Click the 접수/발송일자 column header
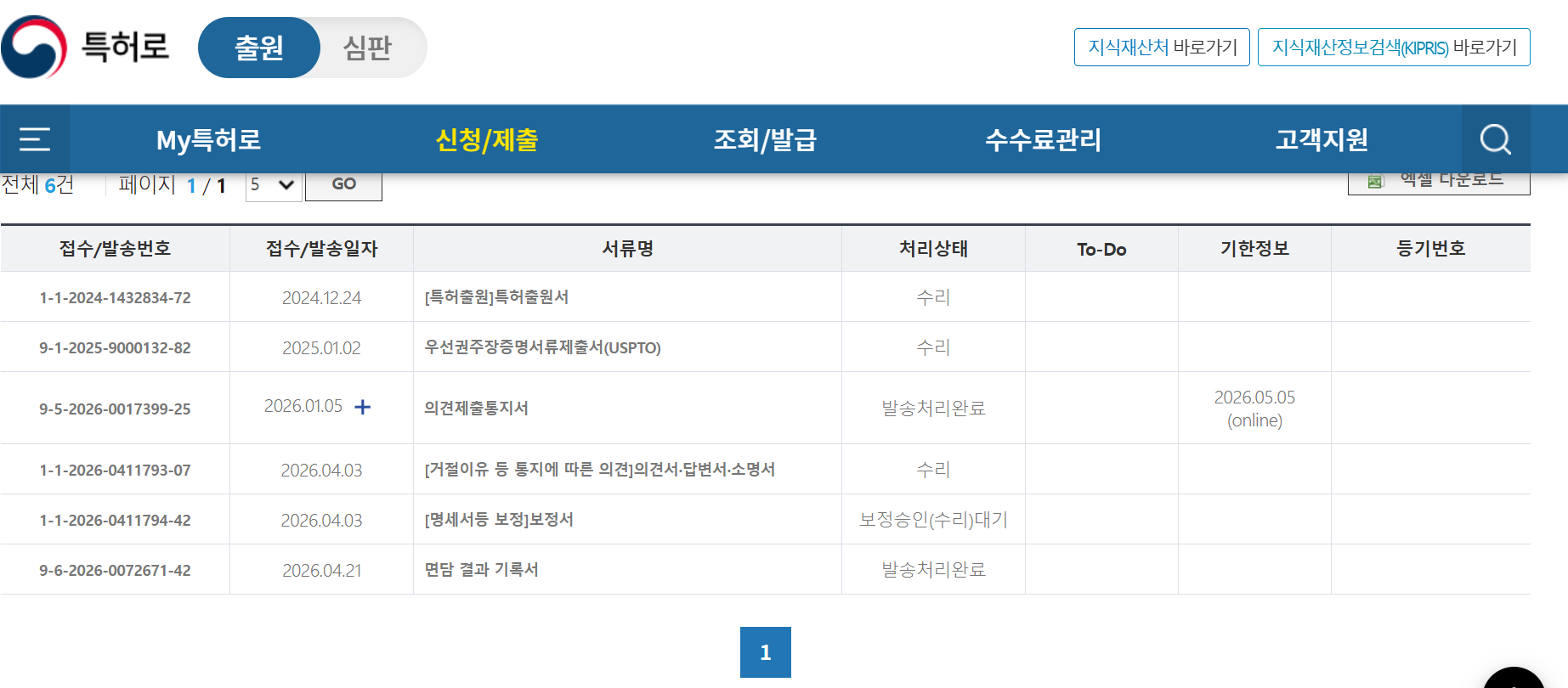This screenshot has width=1568, height=688. (321, 248)
